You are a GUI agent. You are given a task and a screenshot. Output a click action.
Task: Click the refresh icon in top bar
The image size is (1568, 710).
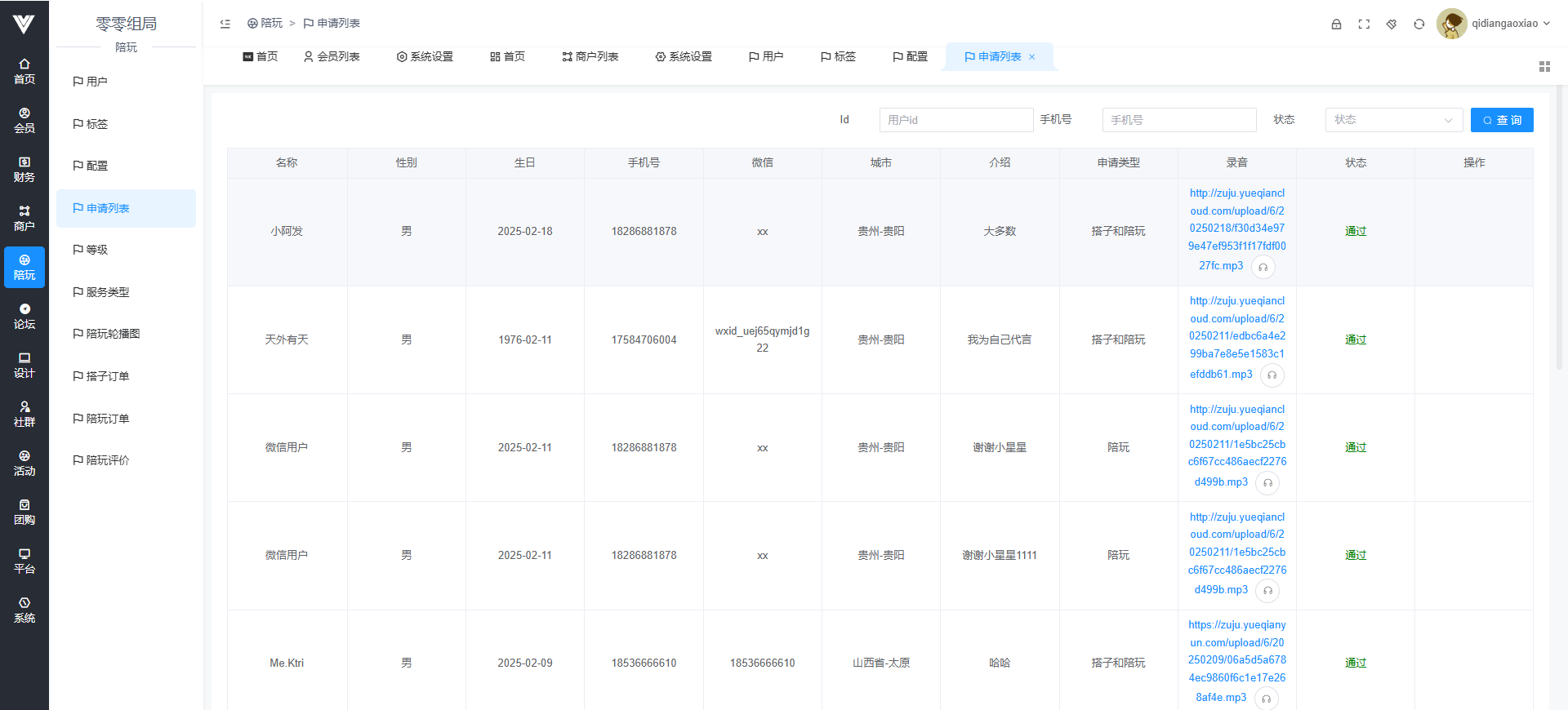(x=1419, y=24)
